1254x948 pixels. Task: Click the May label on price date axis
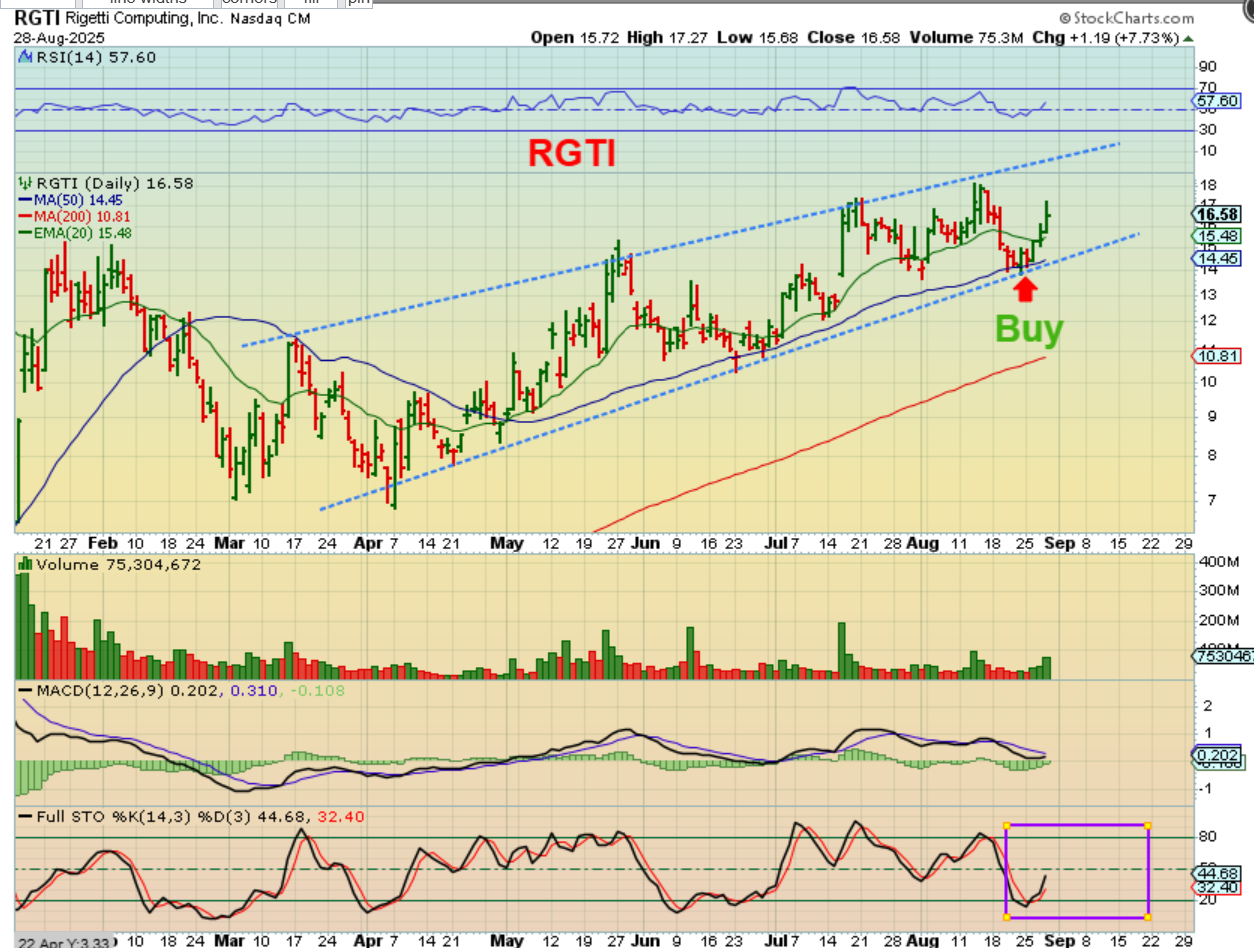[508, 542]
